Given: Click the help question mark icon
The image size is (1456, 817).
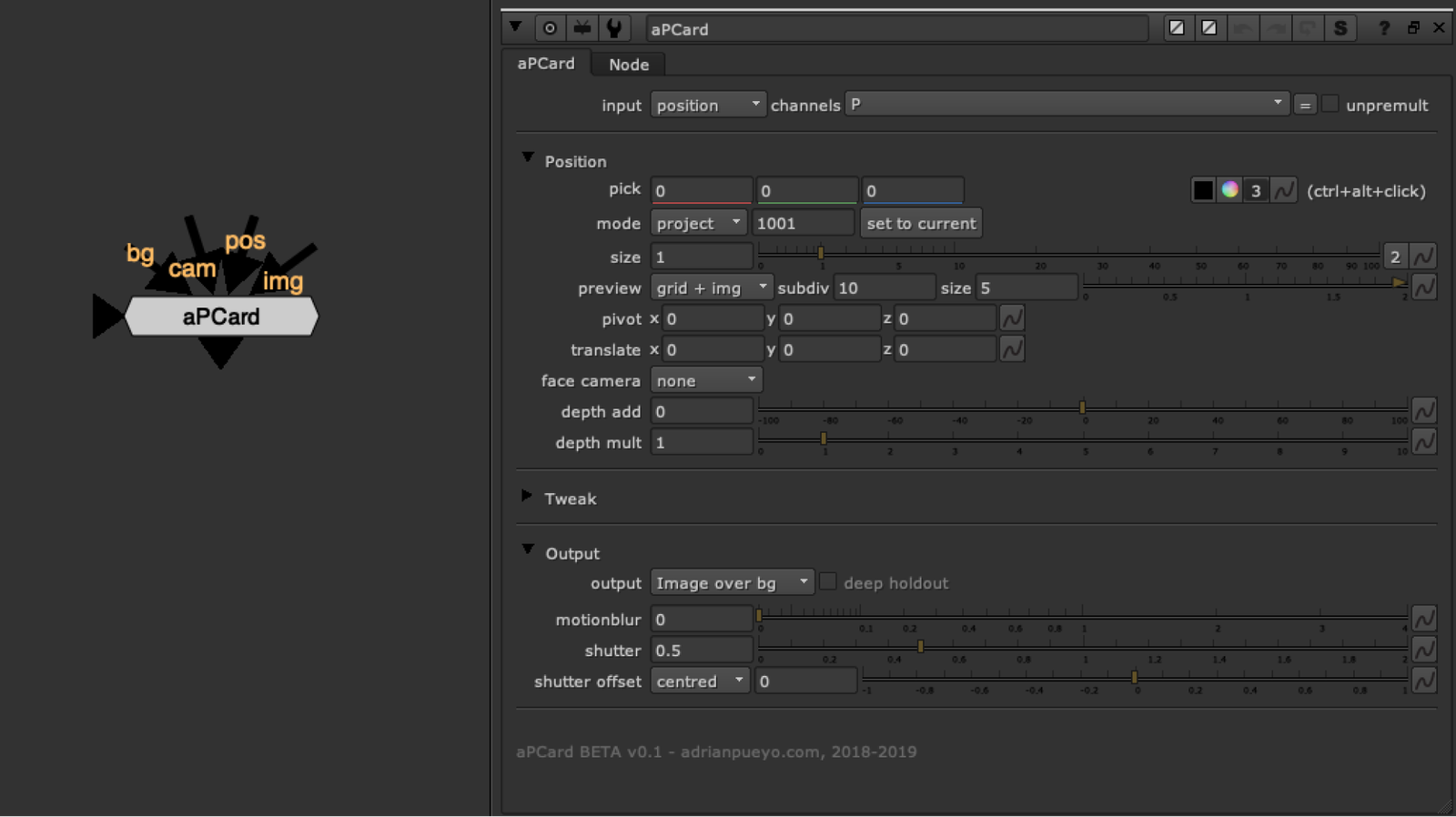Looking at the screenshot, I should (x=1383, y=28).
